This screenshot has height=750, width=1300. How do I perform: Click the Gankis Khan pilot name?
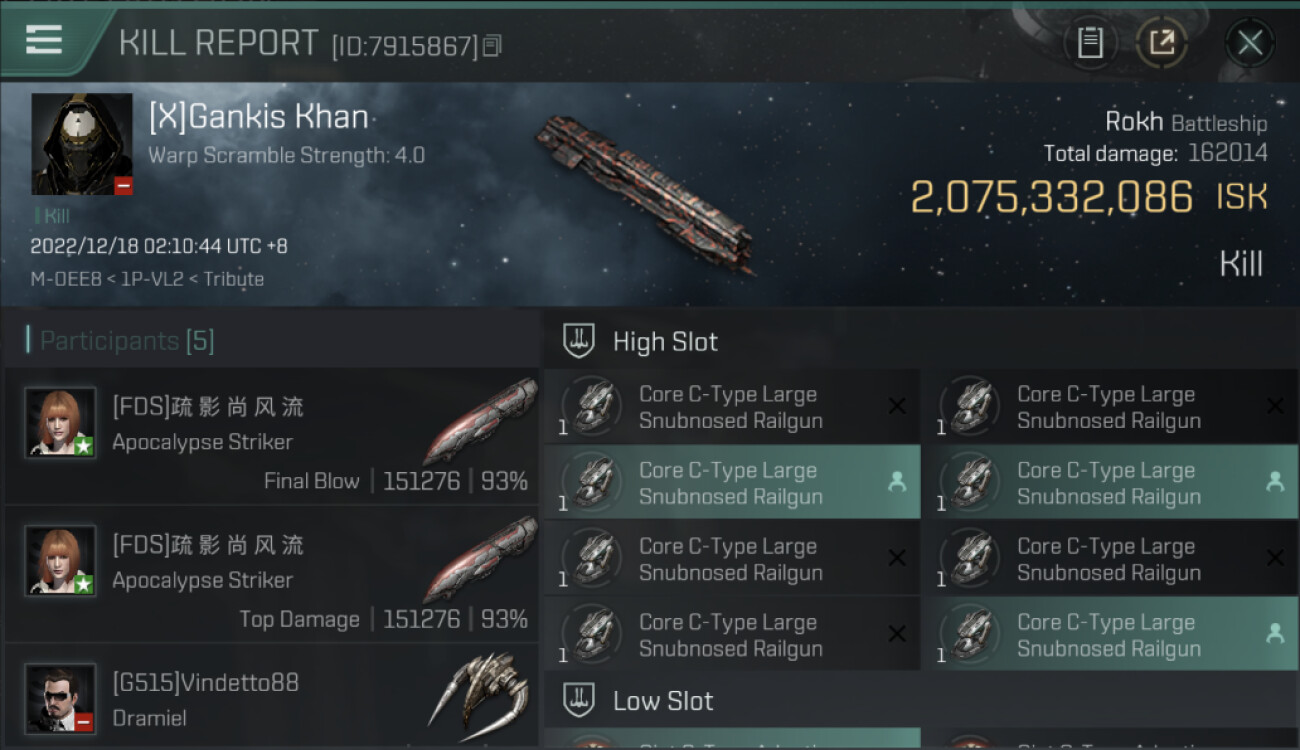(x=259, y=117)
